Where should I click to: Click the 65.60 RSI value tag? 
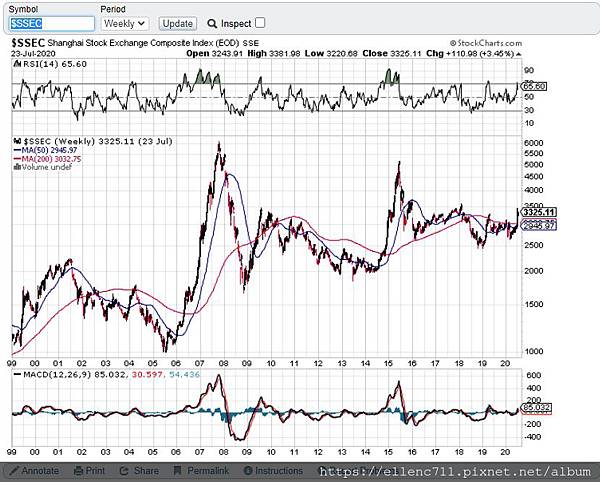(534, 86)
